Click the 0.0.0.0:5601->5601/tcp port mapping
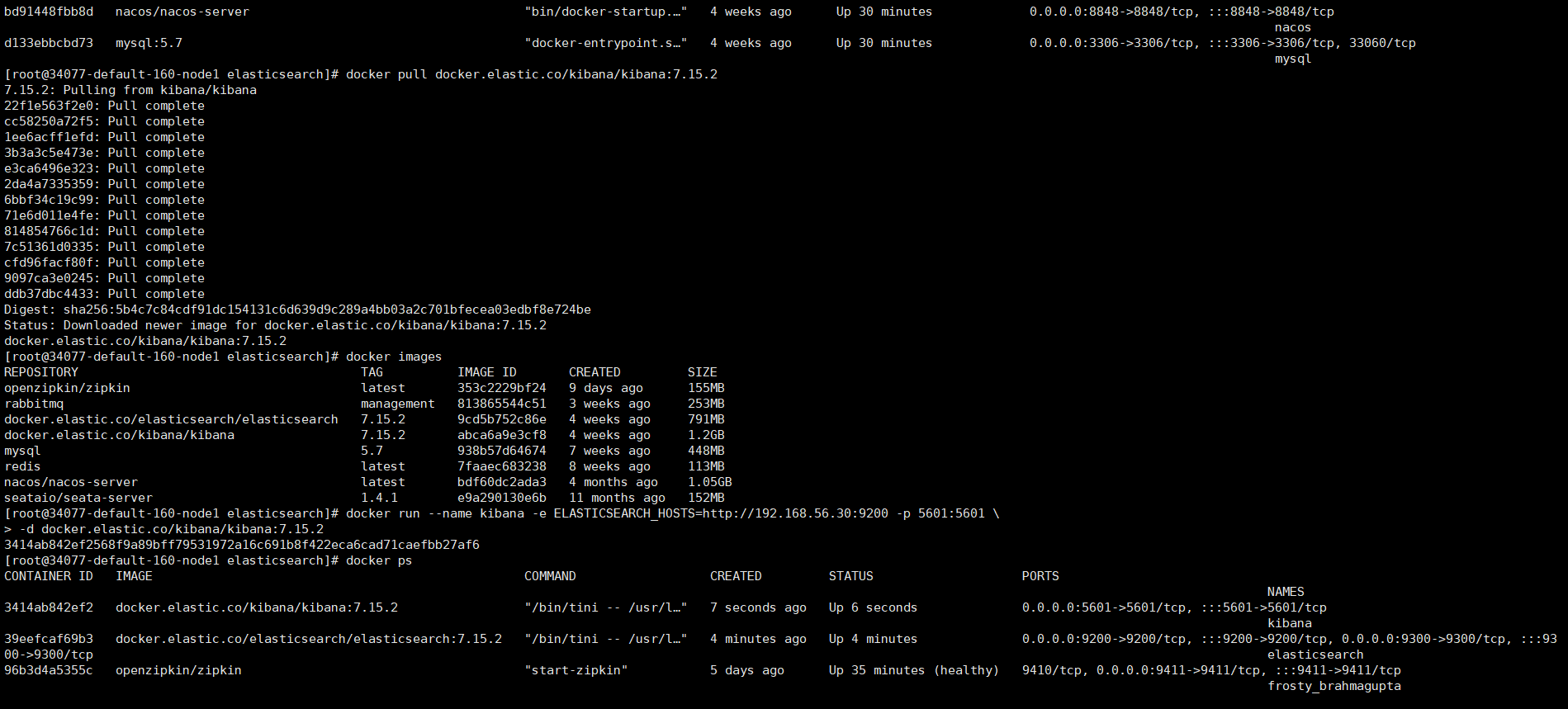1568x709 pixels. pos(1104,607)
